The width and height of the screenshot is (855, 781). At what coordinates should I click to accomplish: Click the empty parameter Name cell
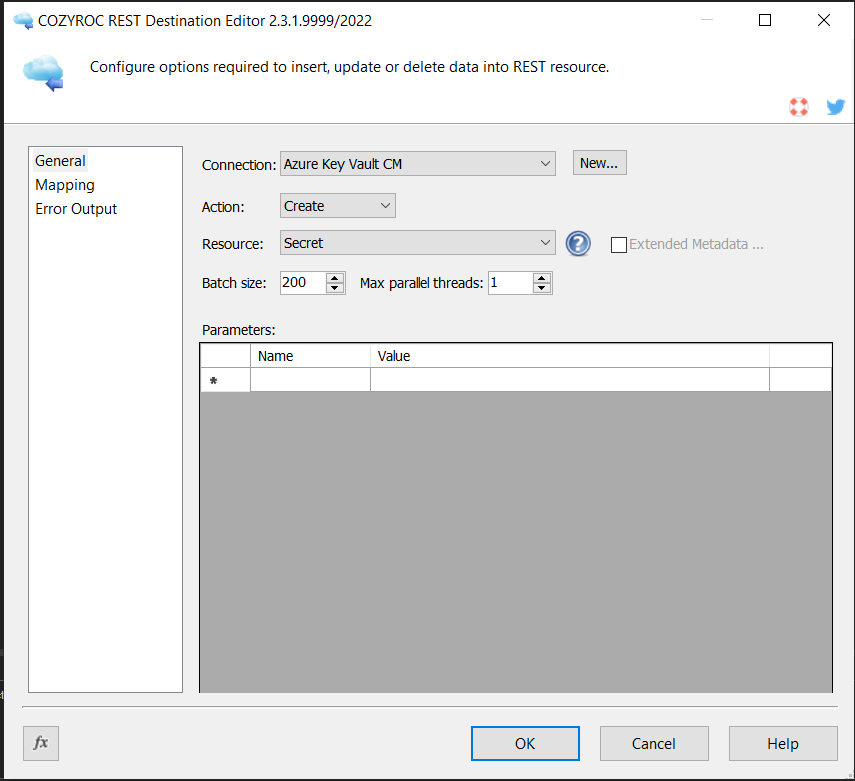coord(310,380)
